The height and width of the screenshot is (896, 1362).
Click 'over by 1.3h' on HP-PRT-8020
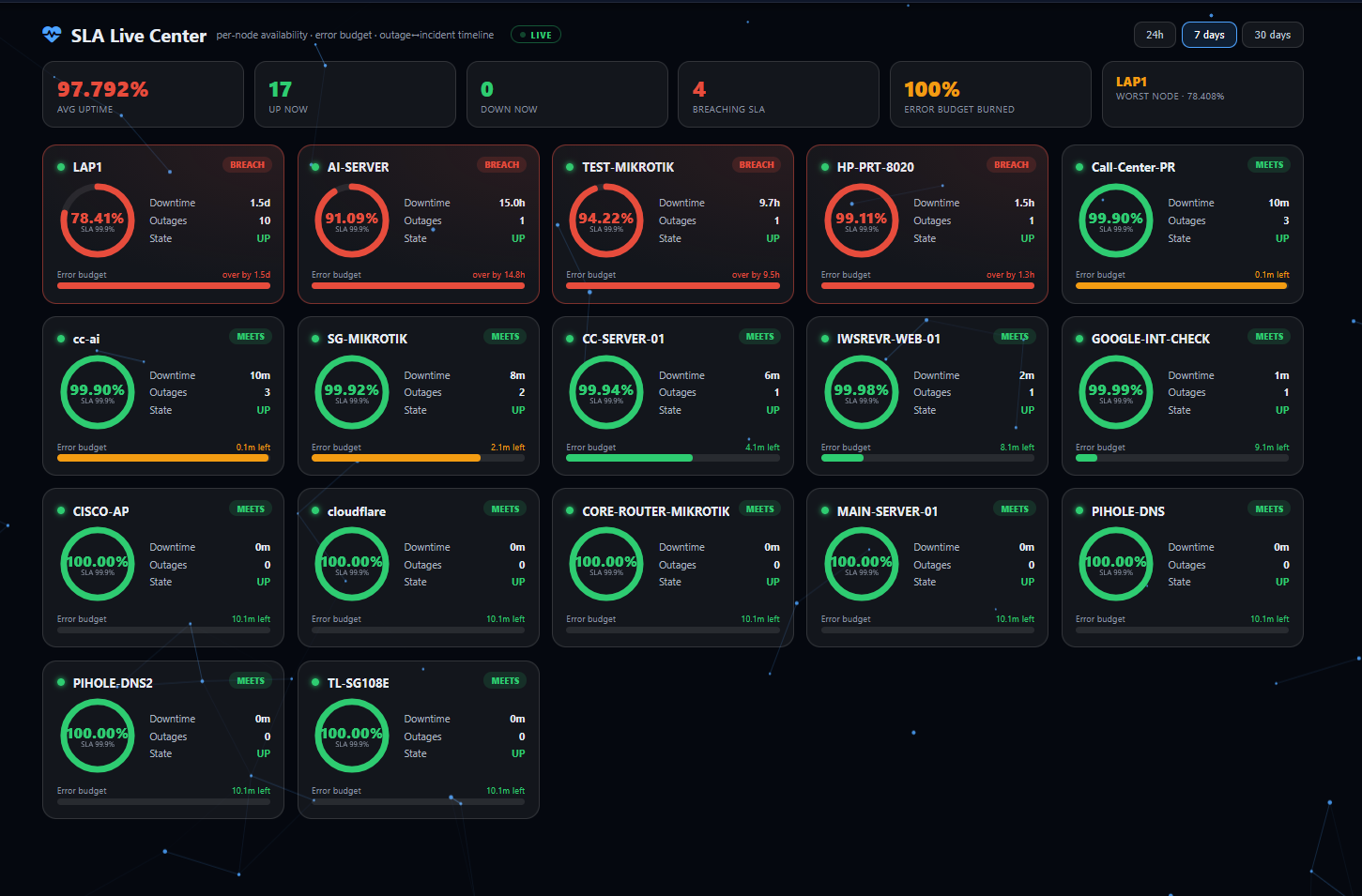click(1010, 275)
